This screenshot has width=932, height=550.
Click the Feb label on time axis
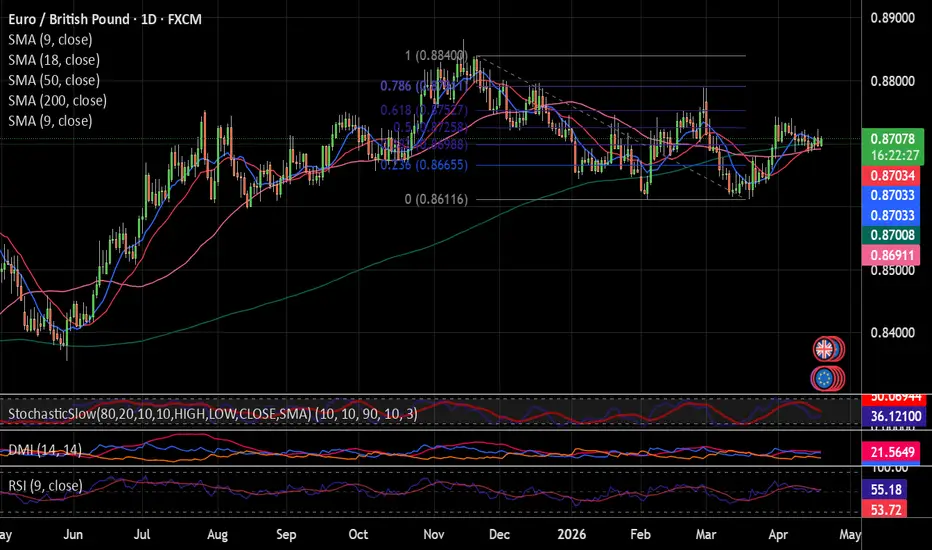pos(640,535)
